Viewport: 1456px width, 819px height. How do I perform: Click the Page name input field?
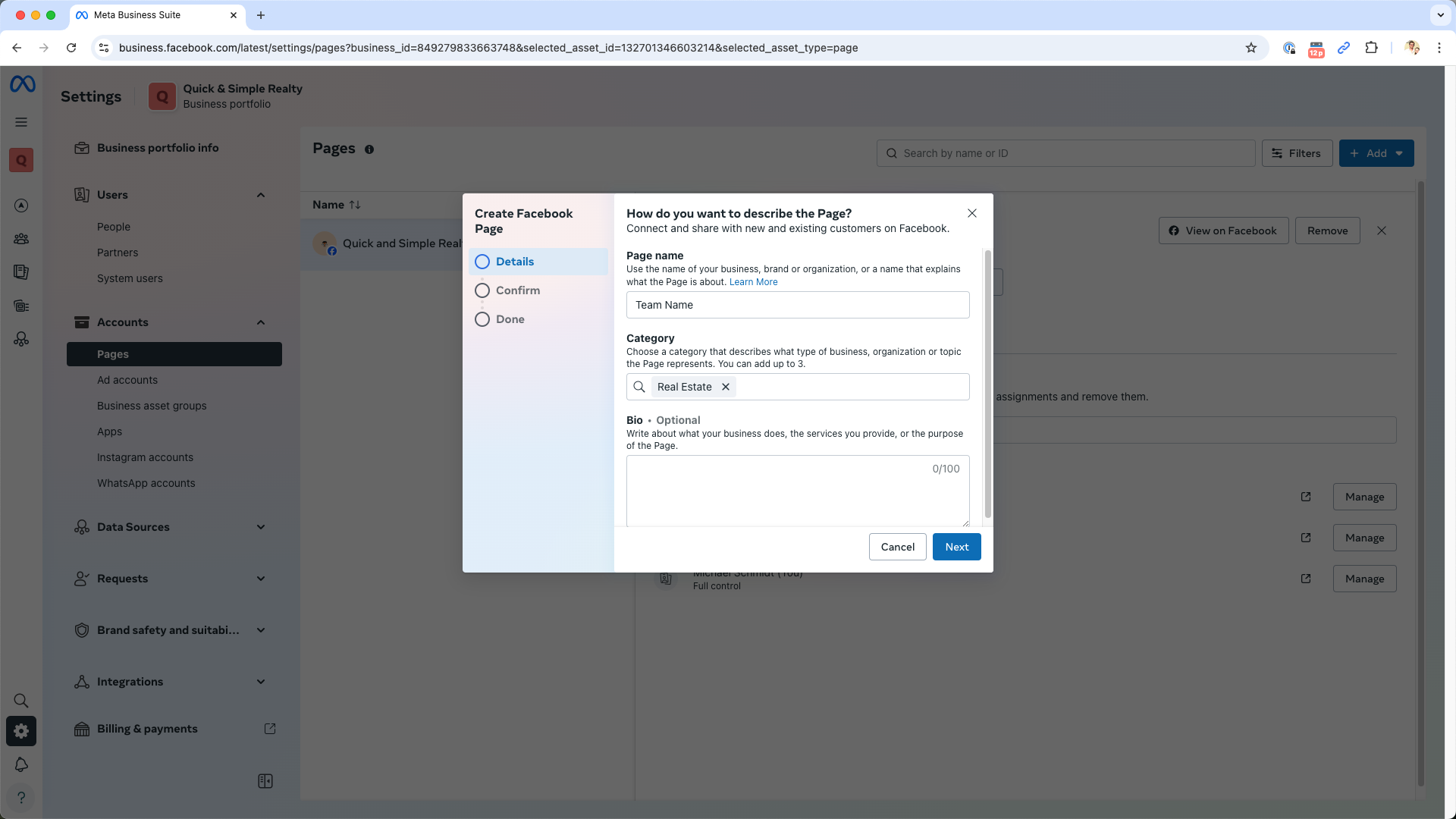click(x=798, y=305)
